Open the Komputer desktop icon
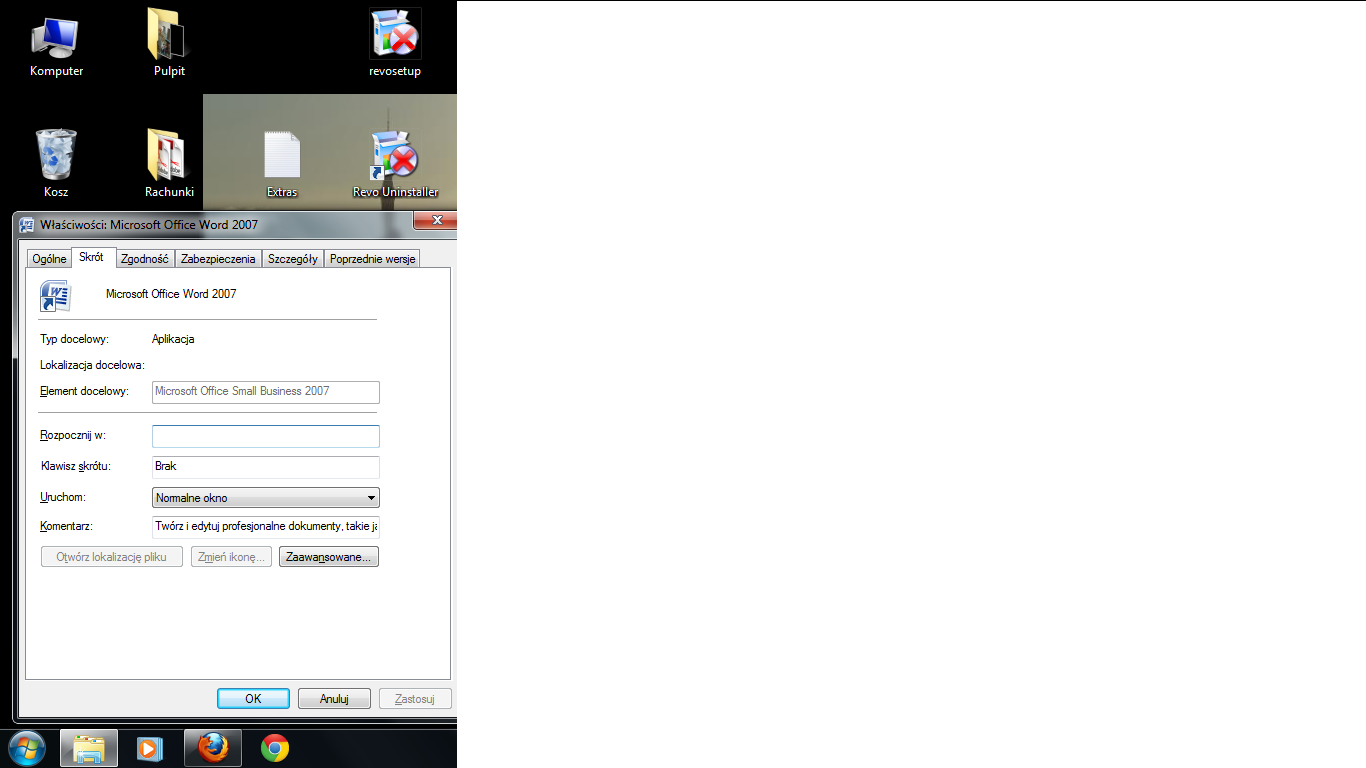Screen dimensions: 1366x768 (56, 44)
